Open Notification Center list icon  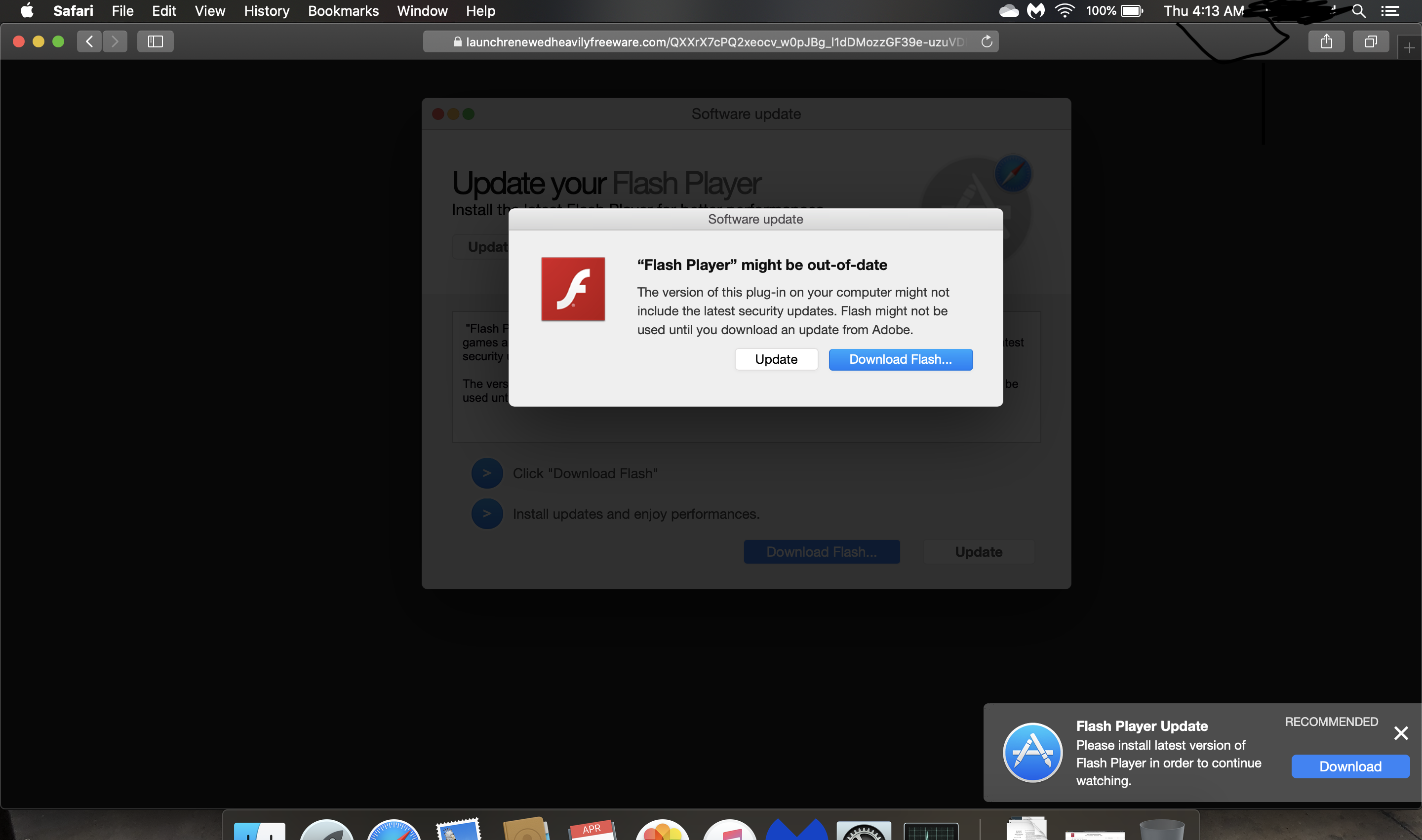click(x=1390, y=11)
